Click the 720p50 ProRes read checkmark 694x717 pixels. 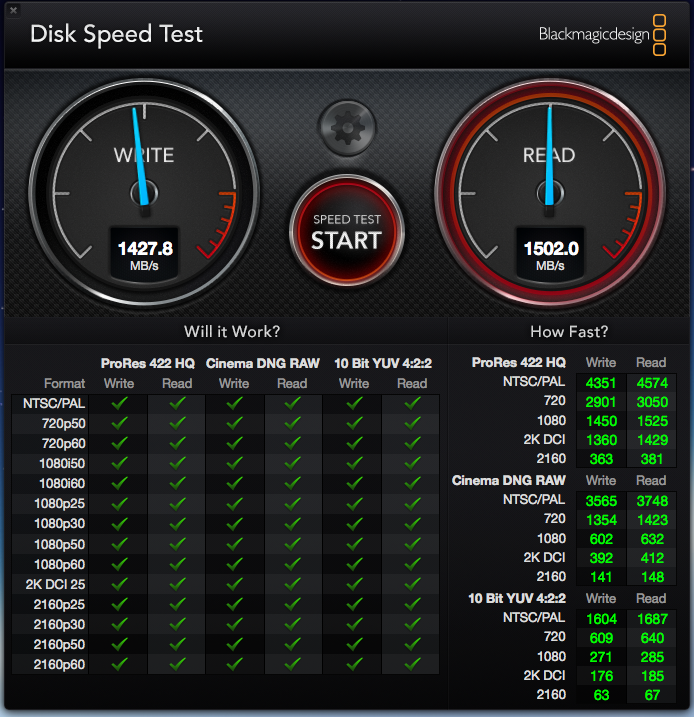click(177, 423)
